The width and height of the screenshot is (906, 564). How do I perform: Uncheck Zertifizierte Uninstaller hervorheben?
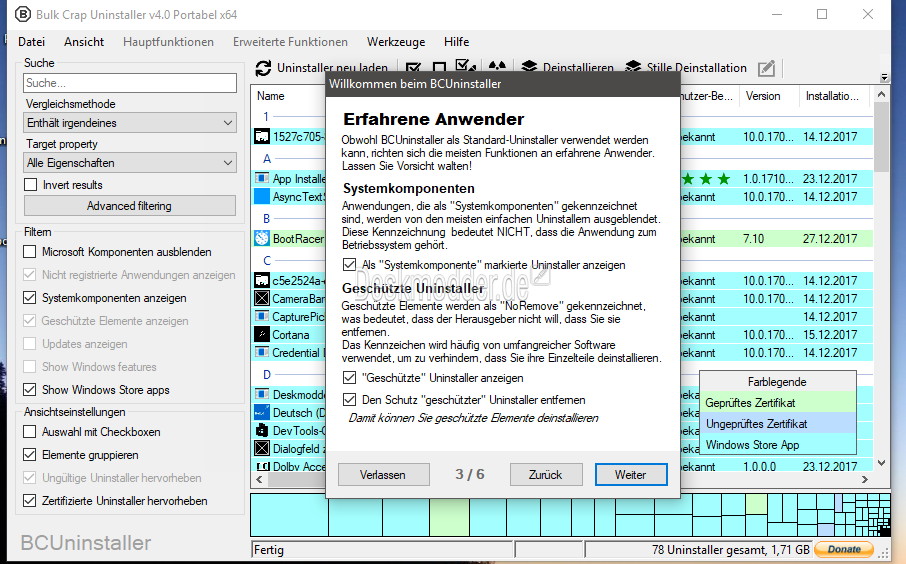point(29,501)
